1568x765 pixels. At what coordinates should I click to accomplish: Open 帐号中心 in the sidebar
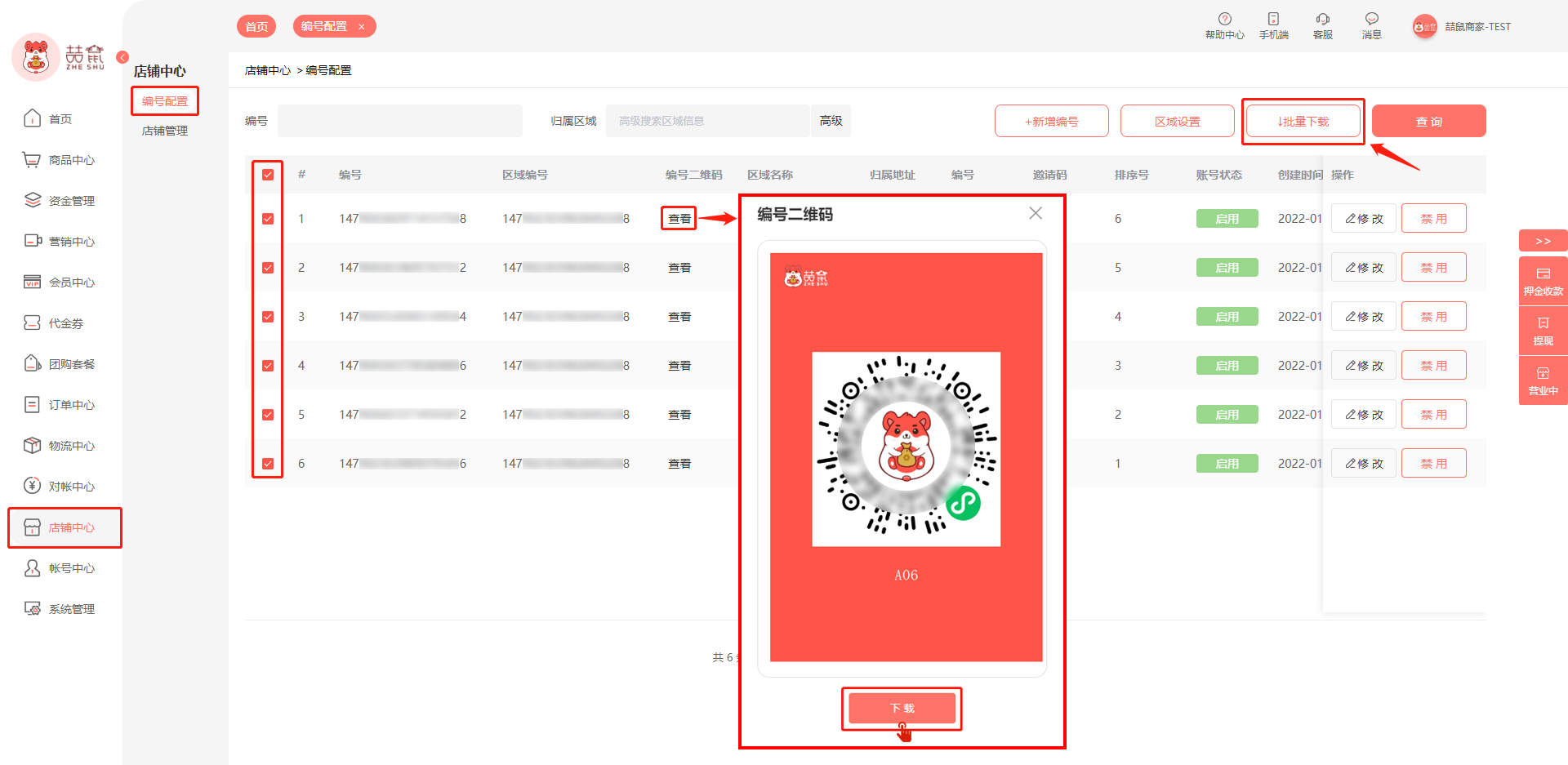tap(60, 568)
